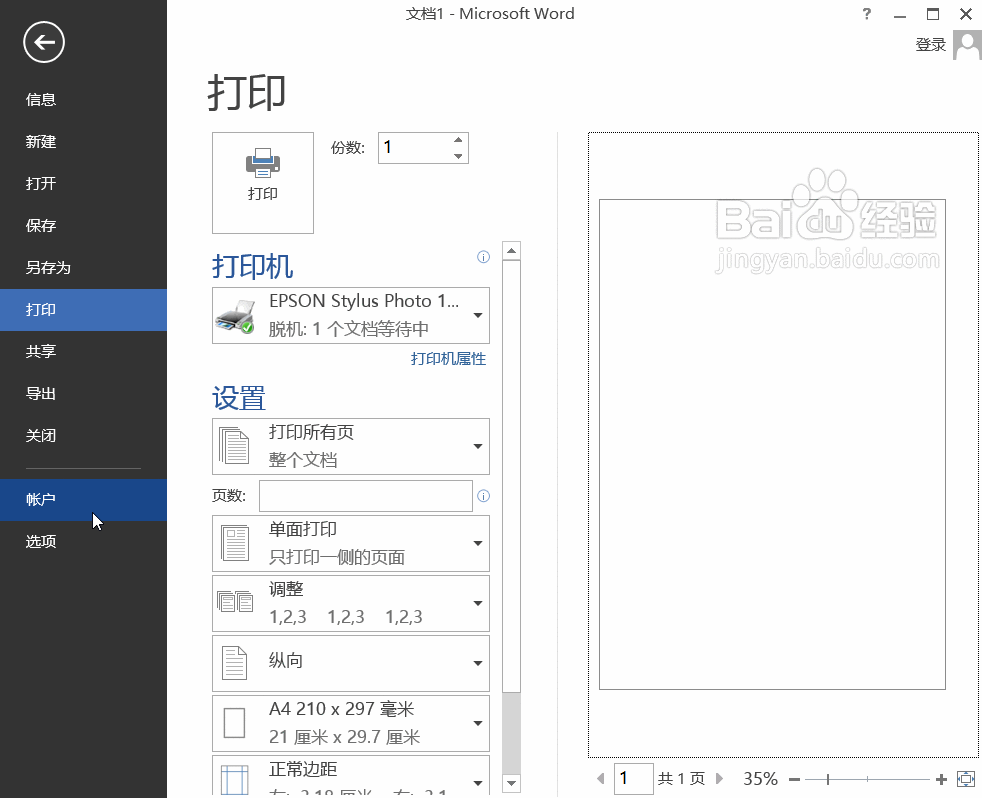Click the user avatar icon next to 登录

pos(967,45)
